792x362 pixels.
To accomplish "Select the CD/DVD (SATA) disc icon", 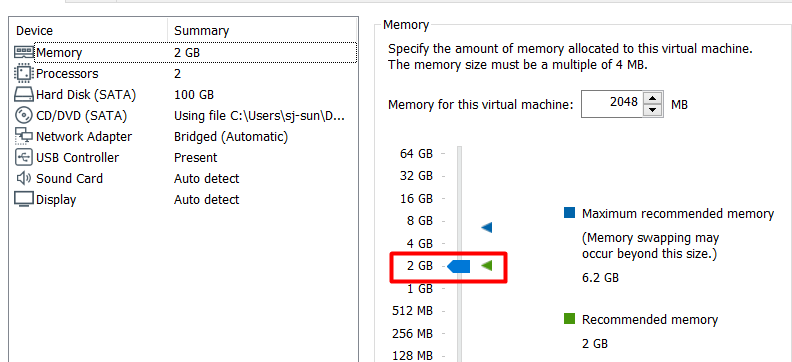I will (24, 116).
